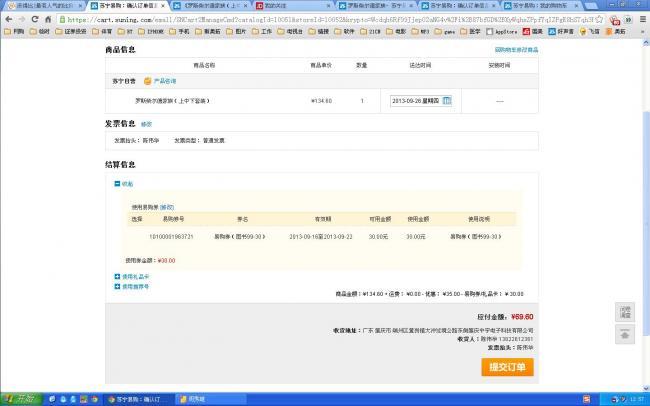
Task: Click the payable amount ¥69.60
Action: (x=522, y=317)
